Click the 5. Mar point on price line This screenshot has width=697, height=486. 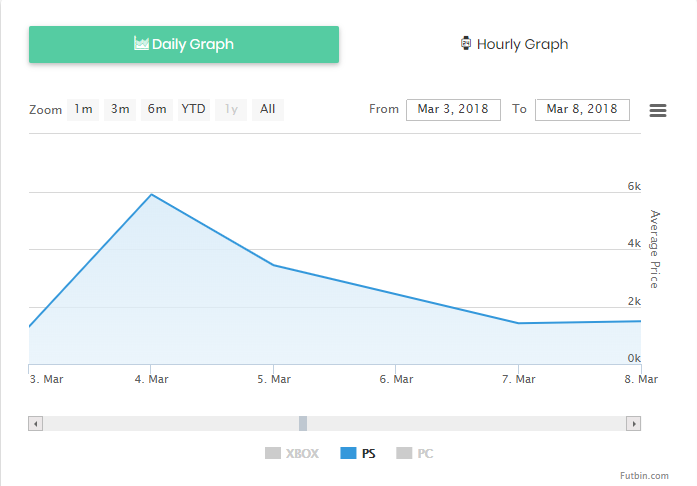click(x=273, y=265)
